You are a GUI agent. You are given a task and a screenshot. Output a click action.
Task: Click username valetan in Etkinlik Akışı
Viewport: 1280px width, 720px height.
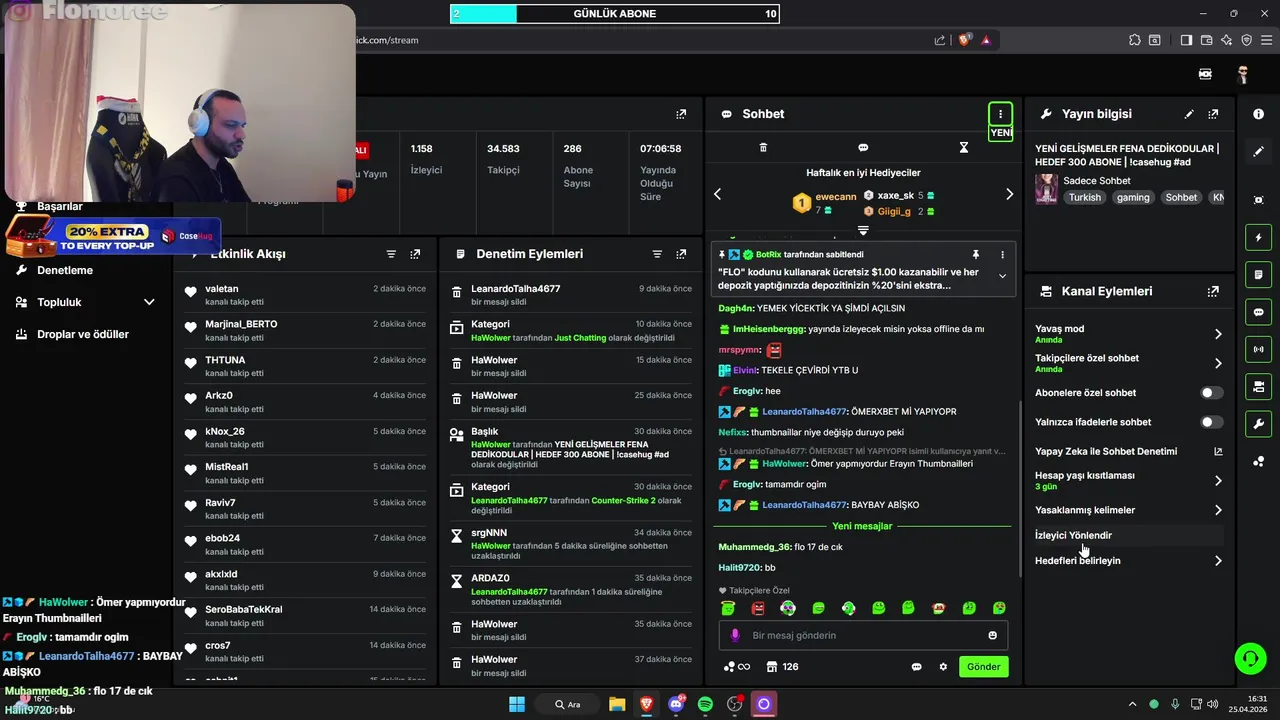coord(221,289)
